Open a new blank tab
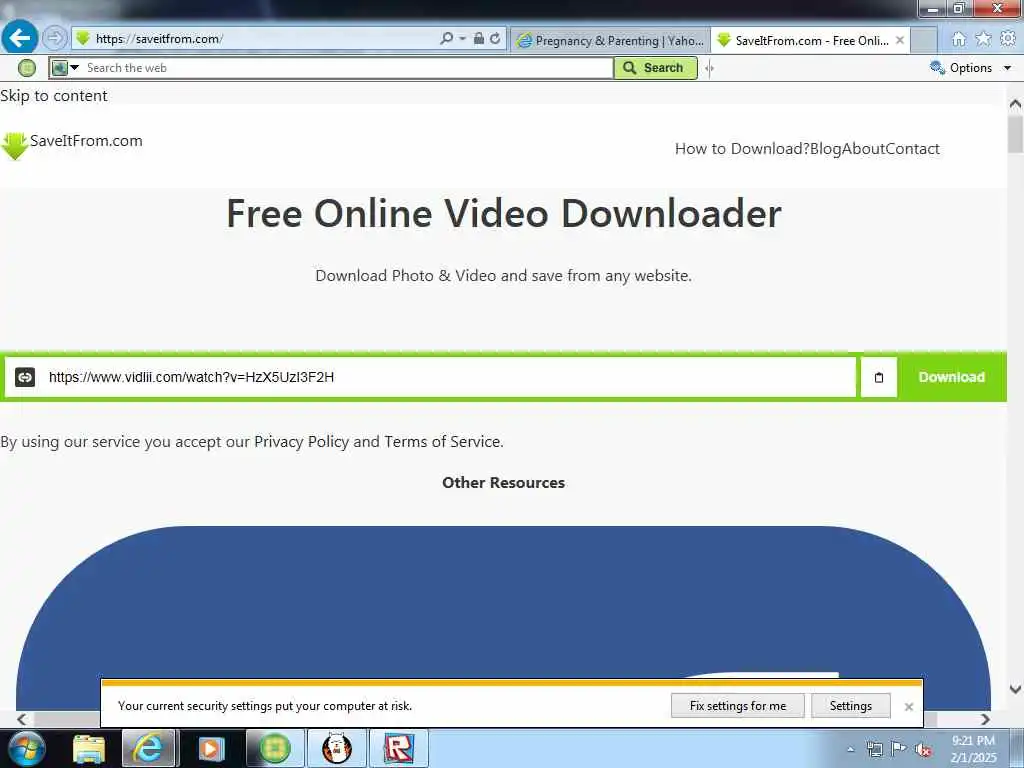This screenshot has height=768, width=1024. [923, 40]
